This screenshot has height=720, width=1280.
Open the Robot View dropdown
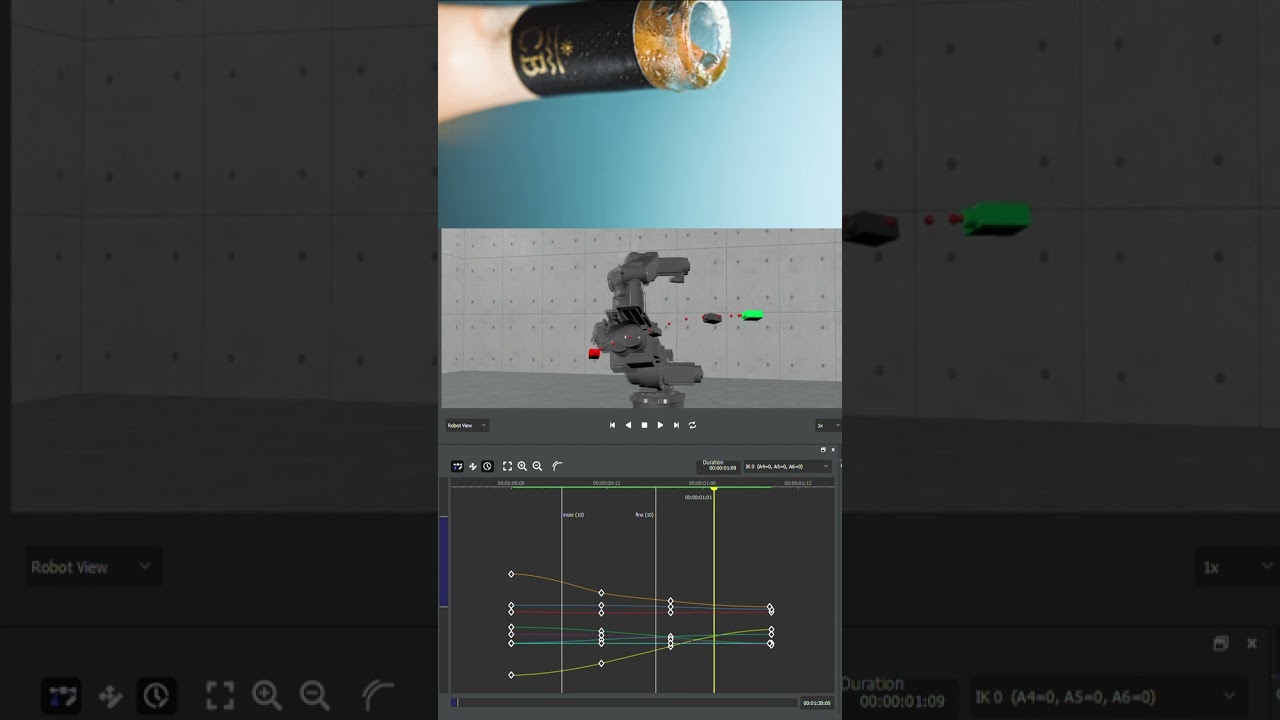pos(467,426)
